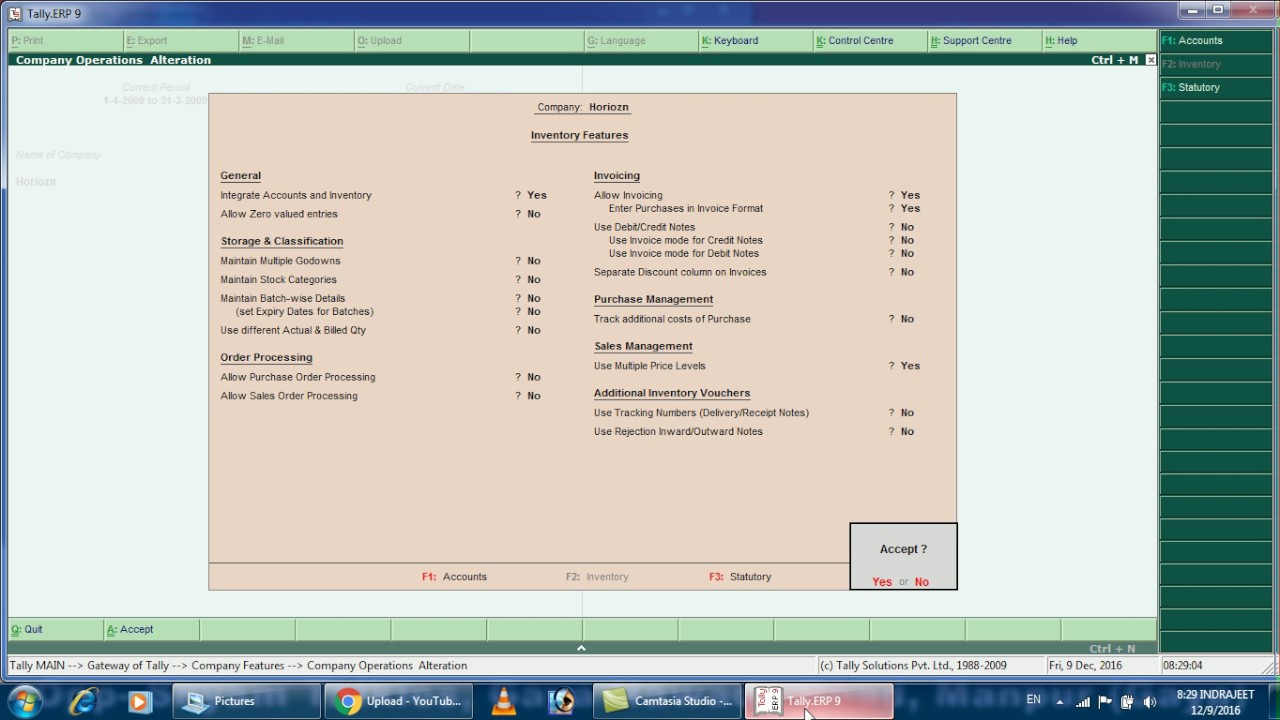Click the media app icon beside VLC
The height and width of the screenshot is (720, 1280).
(x=562, y=701)
